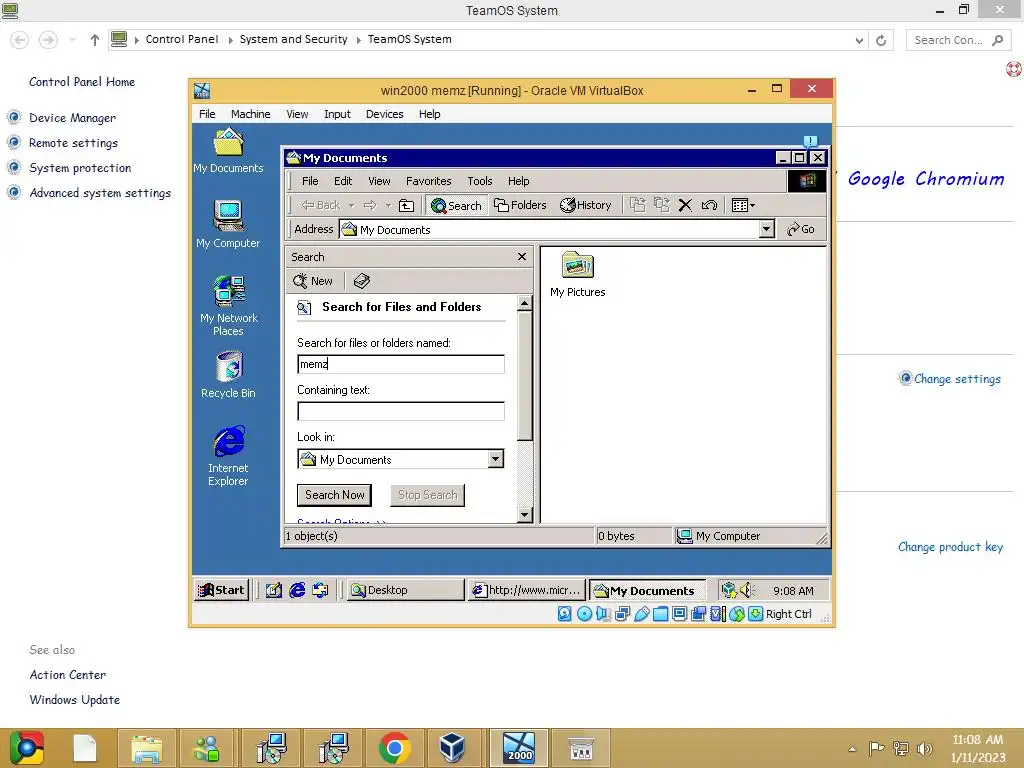Click Outlook Express quick launch icon

click(x=320, y=590)
